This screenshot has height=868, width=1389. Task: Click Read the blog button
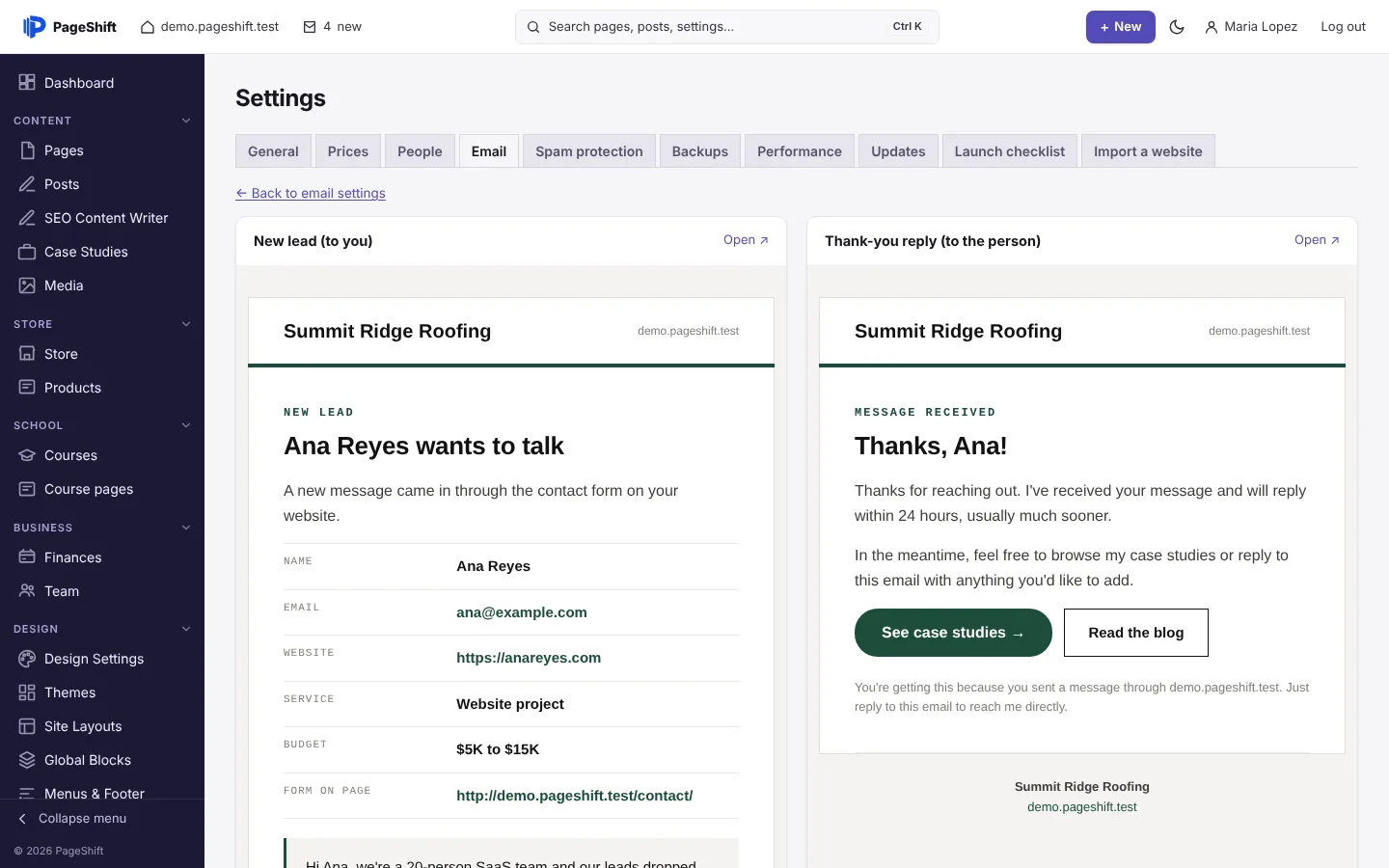pos(1136,633)
